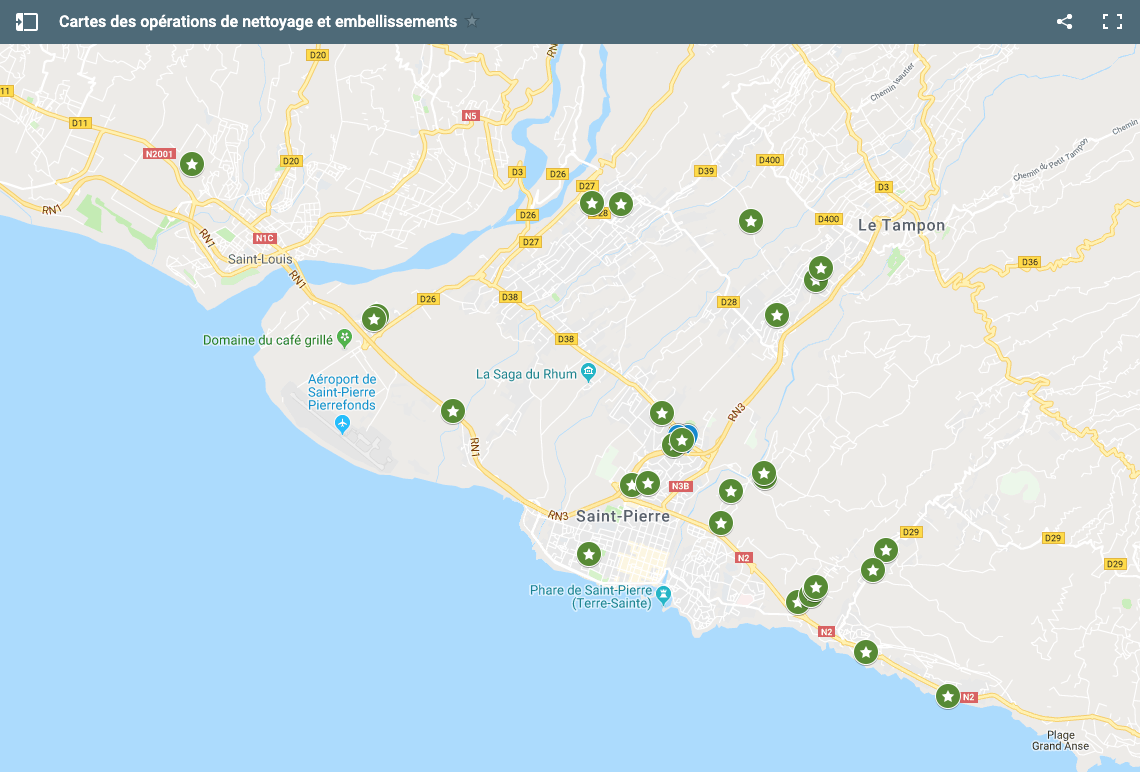
Task: Open the Domaine du café grillé place icon
Action: tap(345, 338)
